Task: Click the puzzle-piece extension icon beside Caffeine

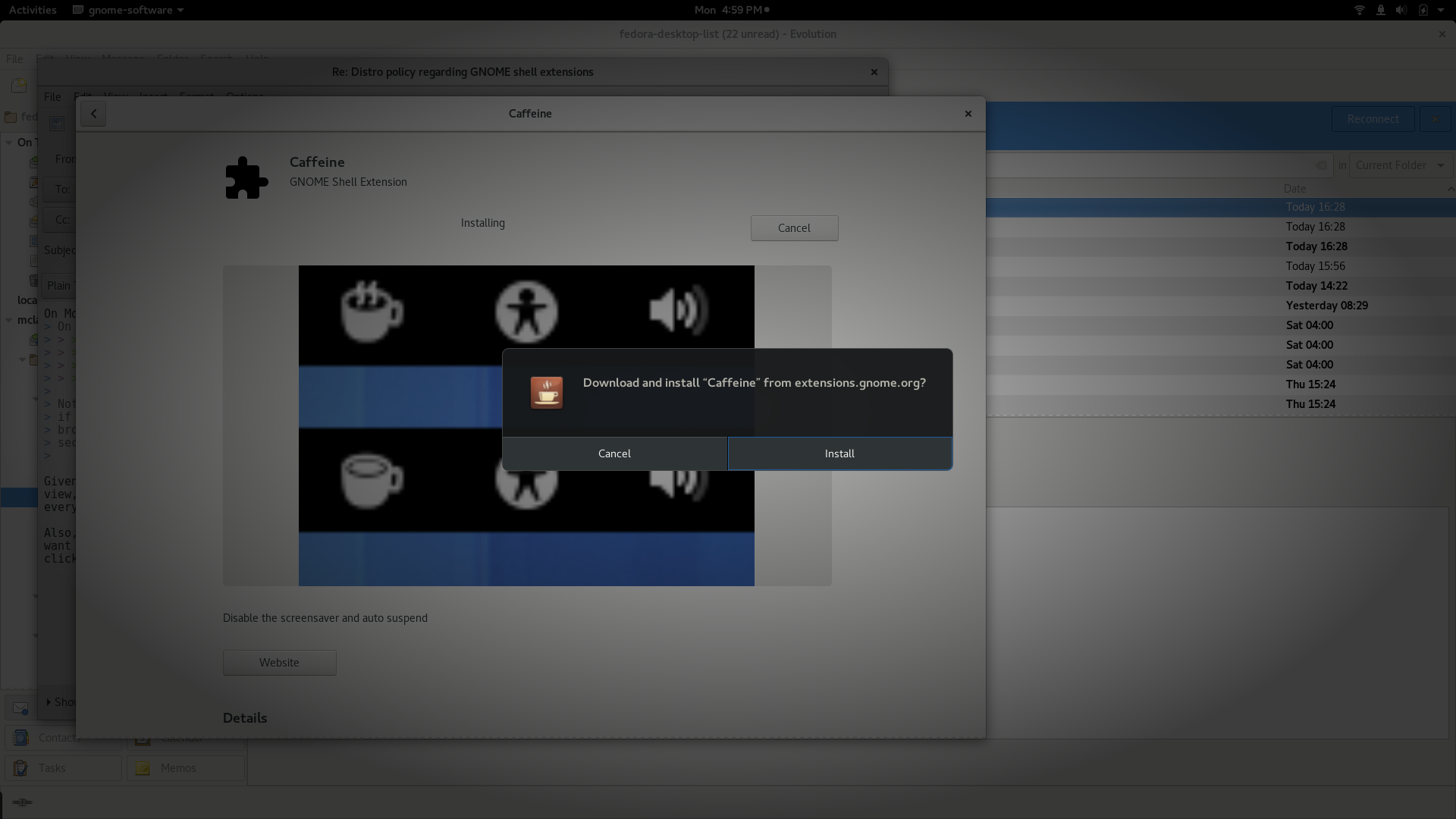Action: coord(246,177)
